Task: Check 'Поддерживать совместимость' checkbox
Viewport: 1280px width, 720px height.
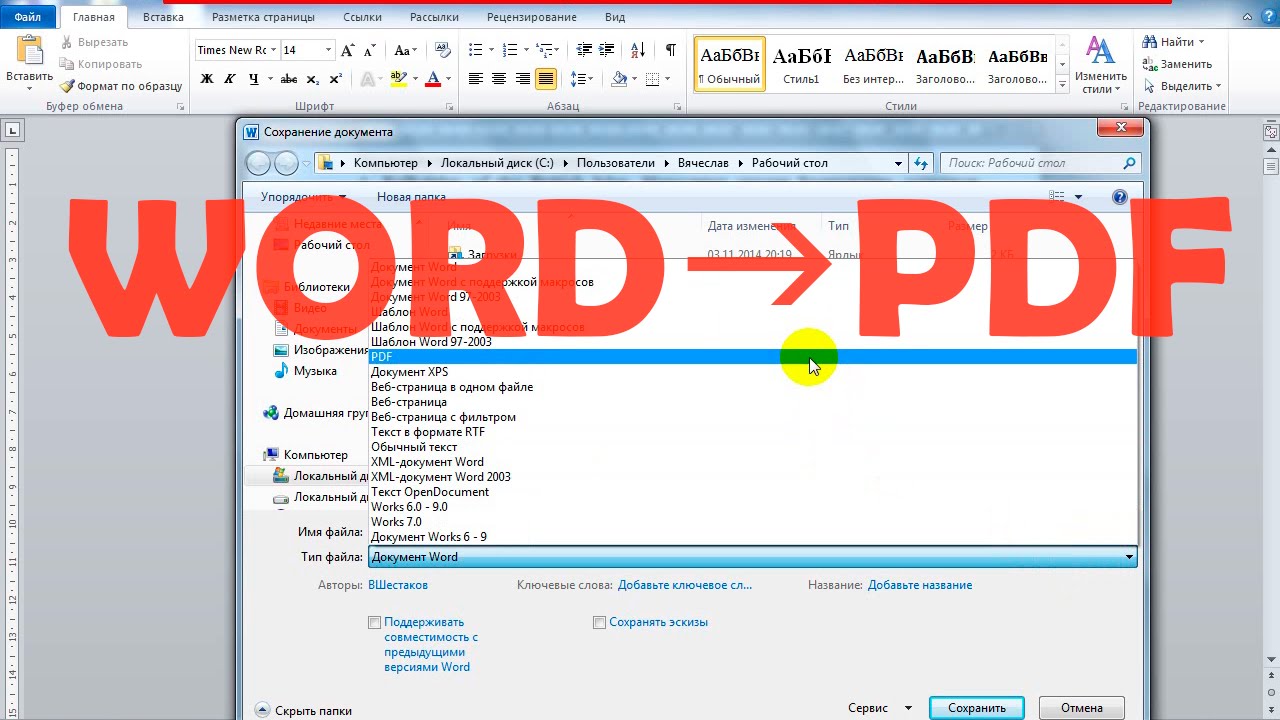Action: 375,622
